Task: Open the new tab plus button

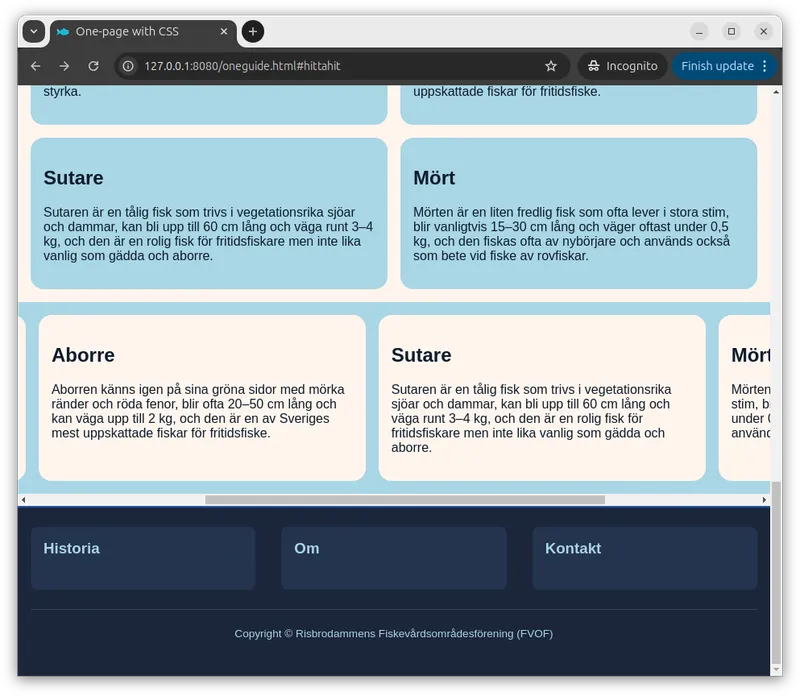Action: click(x=253, y=31)
